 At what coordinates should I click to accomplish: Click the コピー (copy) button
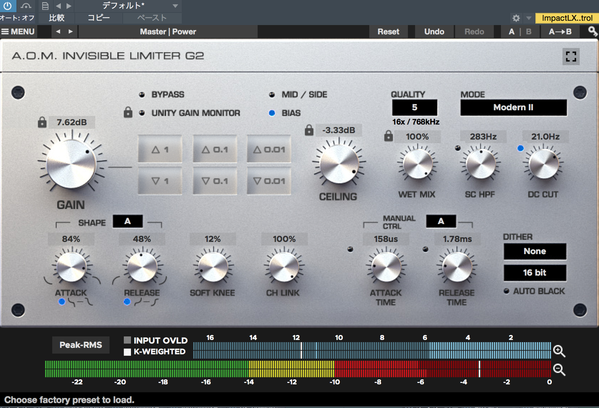point(99,18)
